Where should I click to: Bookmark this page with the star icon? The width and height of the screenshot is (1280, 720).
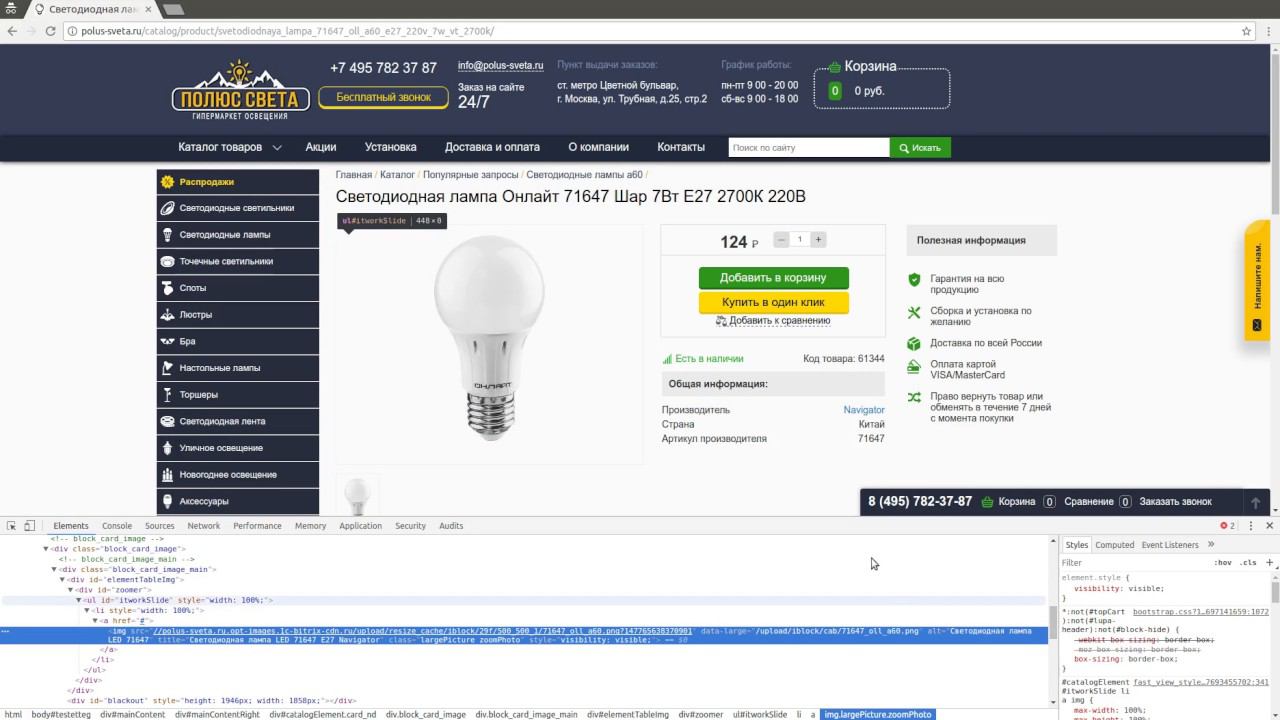pos(1246,31)
